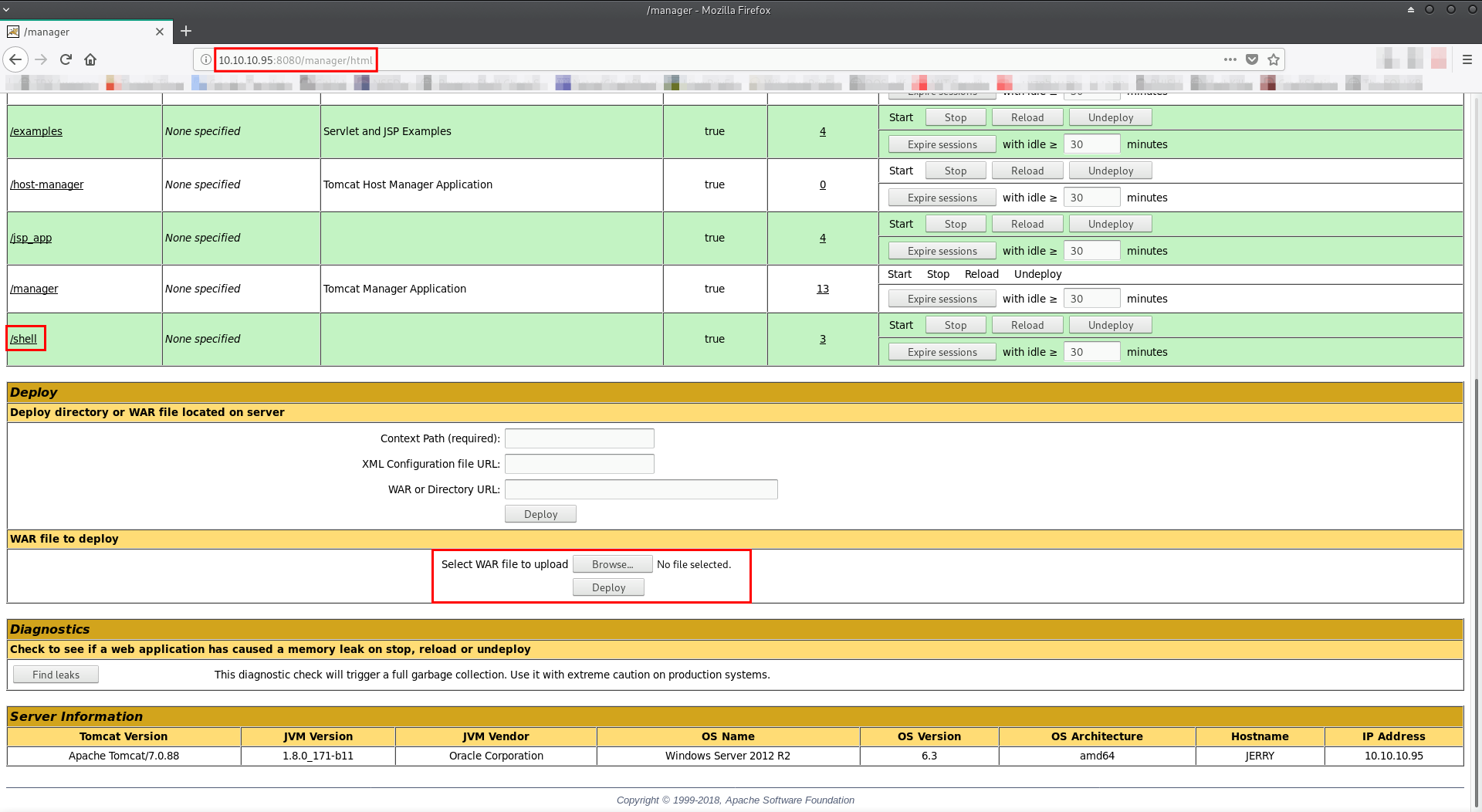The width and height of the screenshot is (1482, 812).
Task: Reload the /jsp_app application
Action: point(1027,224)
